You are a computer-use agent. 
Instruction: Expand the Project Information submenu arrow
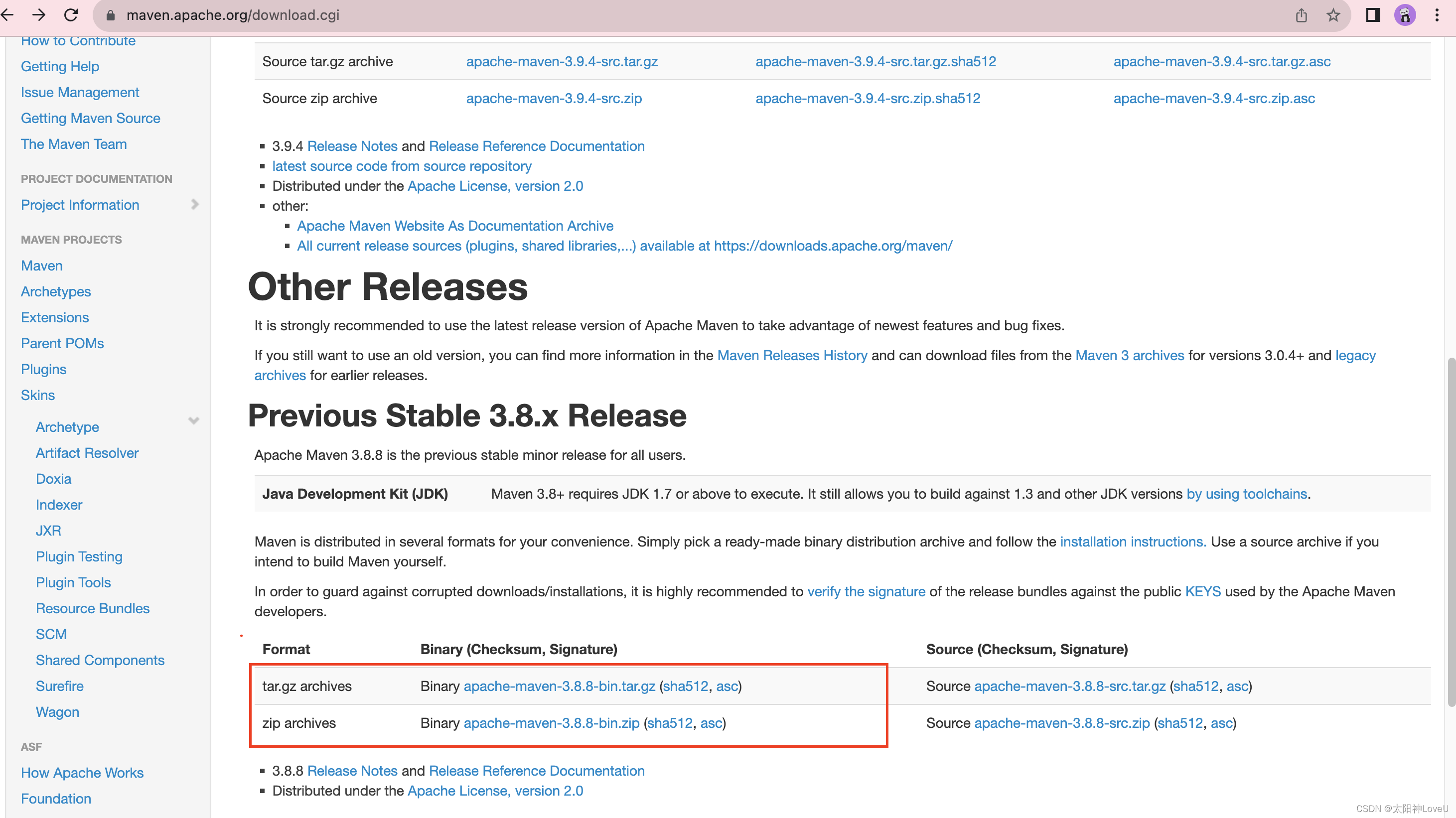coord(195,204)
